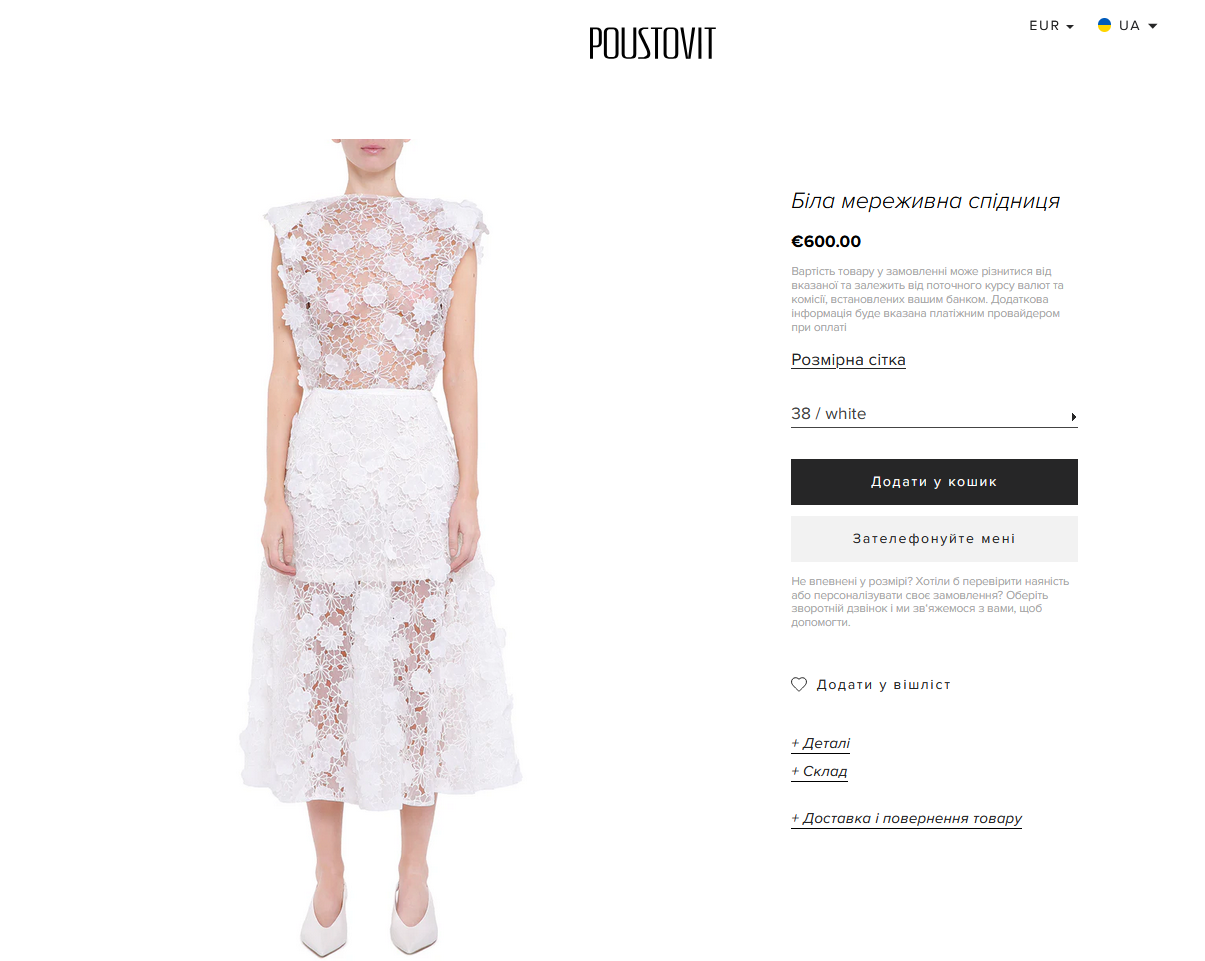This screenshot has width=1205, height=961.
Task: Open the EUR currency dropdown
Action: (1051, 26)
